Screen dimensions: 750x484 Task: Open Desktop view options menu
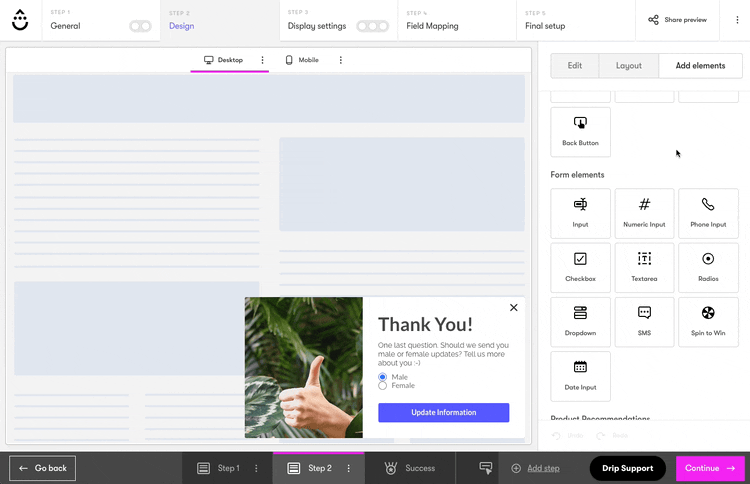(x=263, y=60)
